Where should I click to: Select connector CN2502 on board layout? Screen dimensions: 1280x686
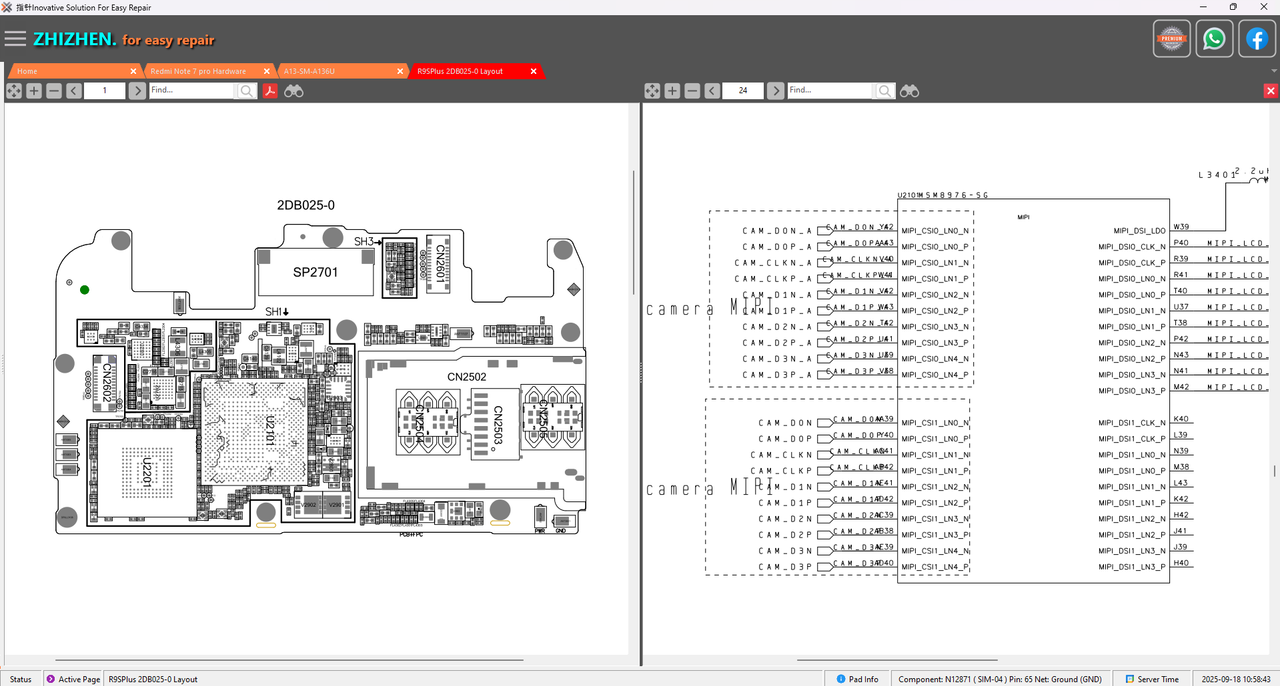point(466,376)
